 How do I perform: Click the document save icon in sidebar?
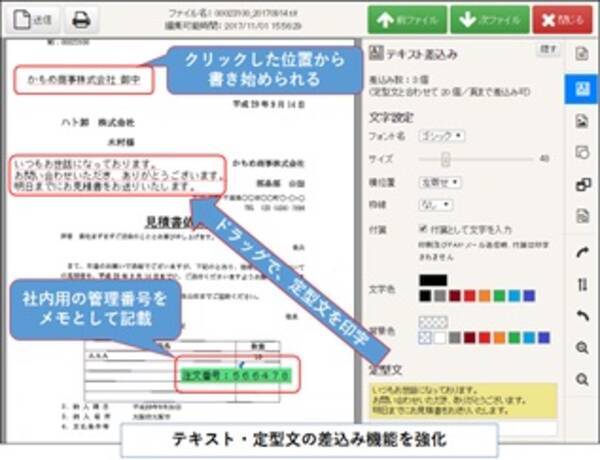[582, 216]
